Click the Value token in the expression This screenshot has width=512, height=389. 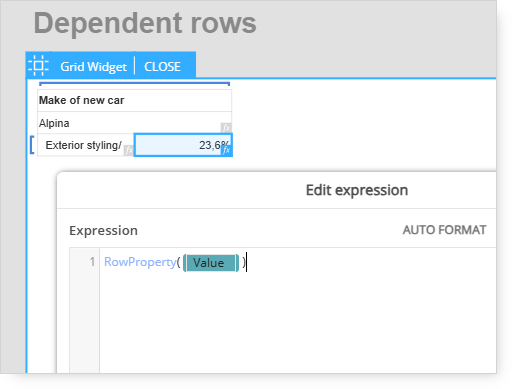(x=211, y=263)
